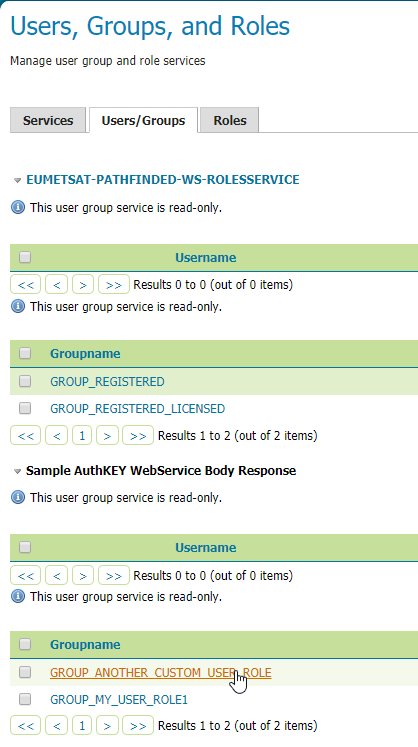Go to last page of EUMETSAT Groupname table

pyautogui.click(x=138, y=435)
